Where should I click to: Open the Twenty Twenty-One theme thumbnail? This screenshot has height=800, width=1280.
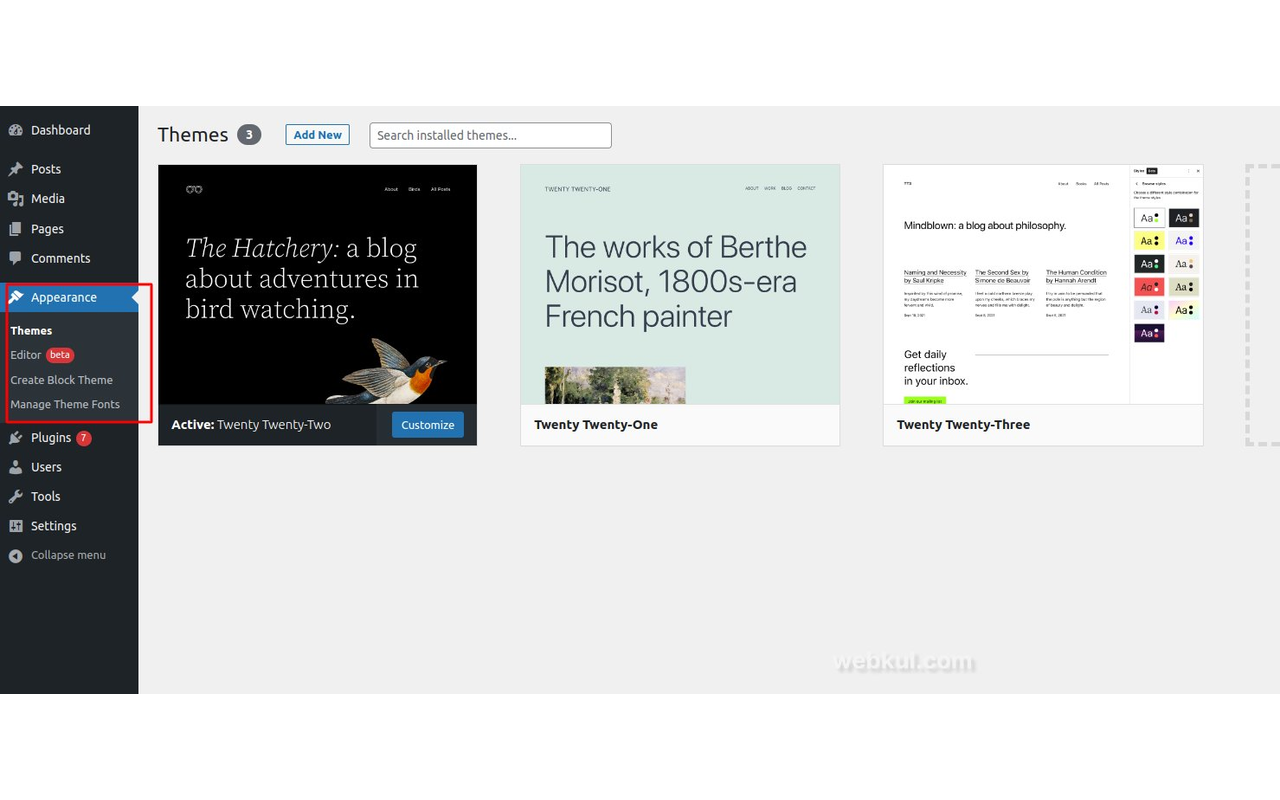tap(680, 285)
